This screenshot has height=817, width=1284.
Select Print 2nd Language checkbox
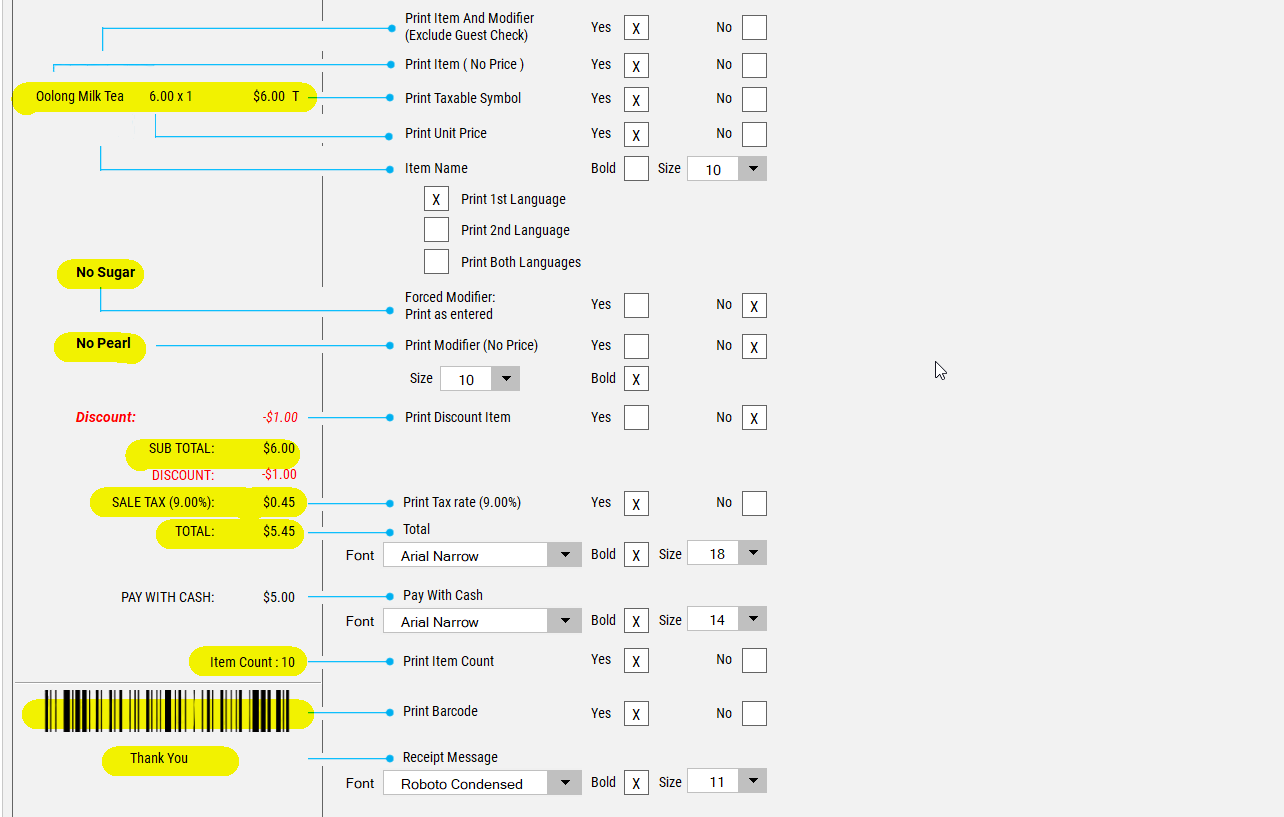436,230
